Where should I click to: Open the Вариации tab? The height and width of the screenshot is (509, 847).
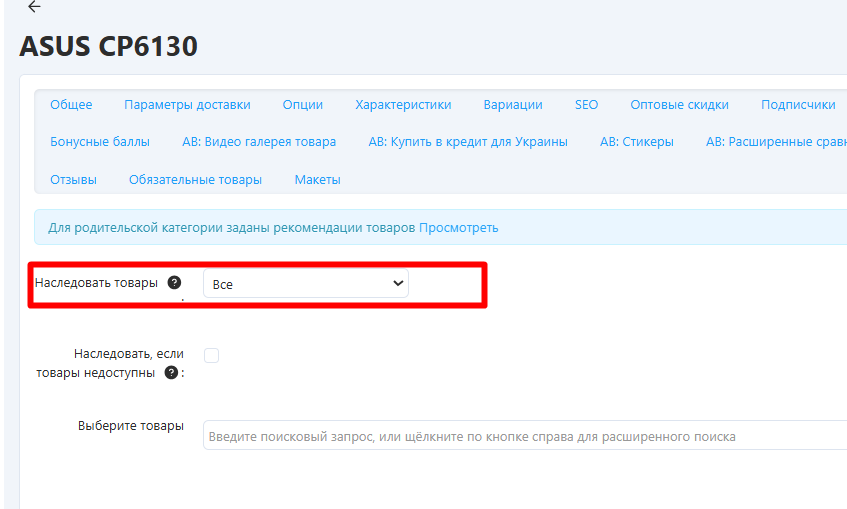513,105
